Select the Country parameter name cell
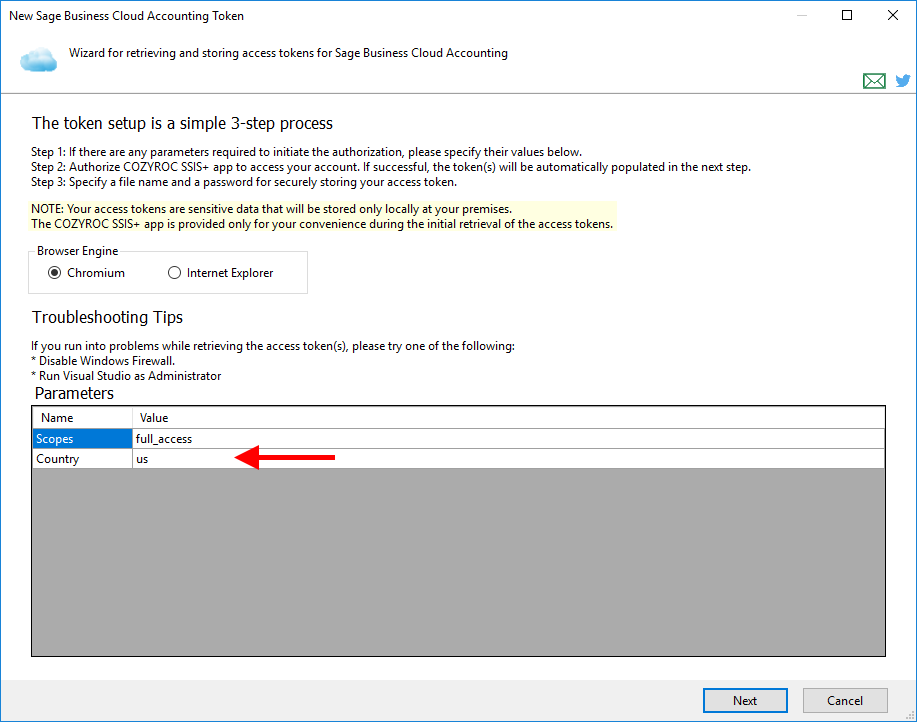Image resolution: width=917 pixels, height=722 pixels. click(82, 459)
